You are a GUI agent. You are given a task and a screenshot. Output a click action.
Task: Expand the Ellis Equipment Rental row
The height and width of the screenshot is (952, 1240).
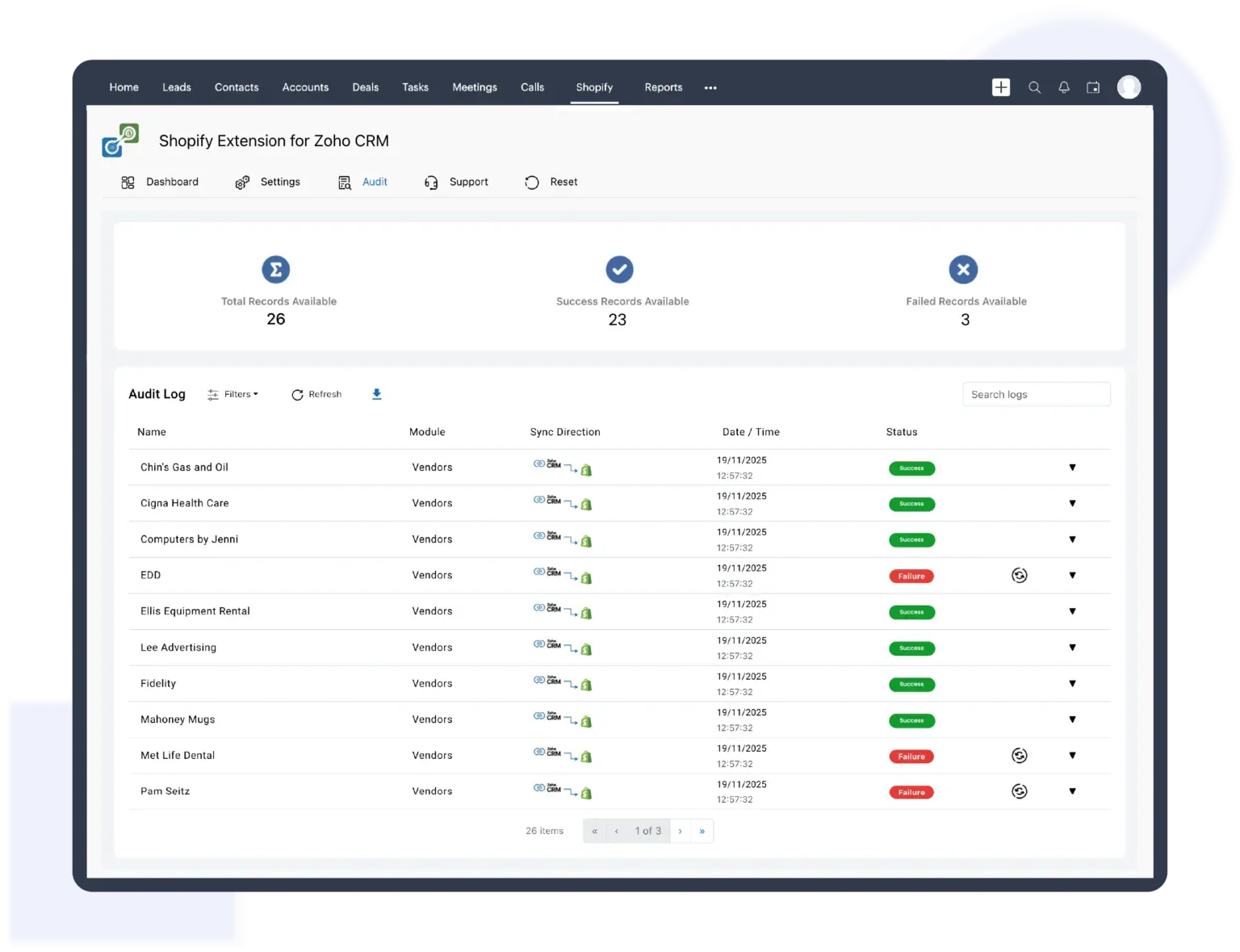tap(1072, 611)
